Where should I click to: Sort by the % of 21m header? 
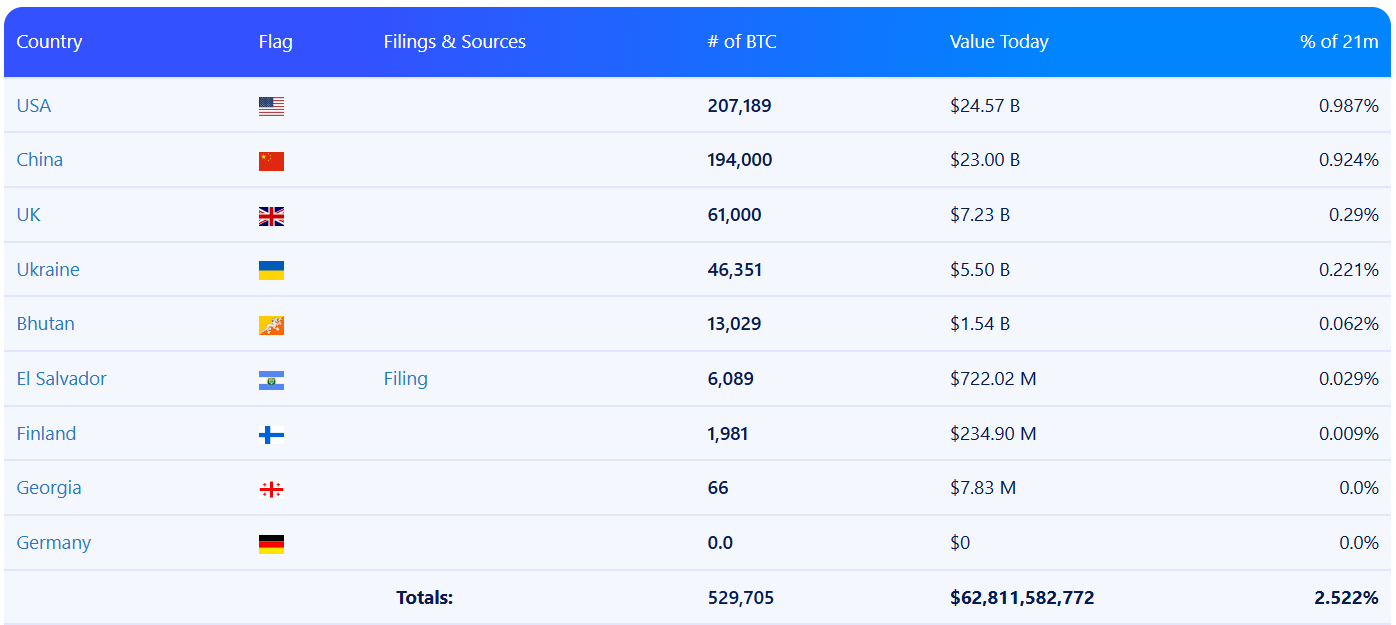click(1338, 42)
